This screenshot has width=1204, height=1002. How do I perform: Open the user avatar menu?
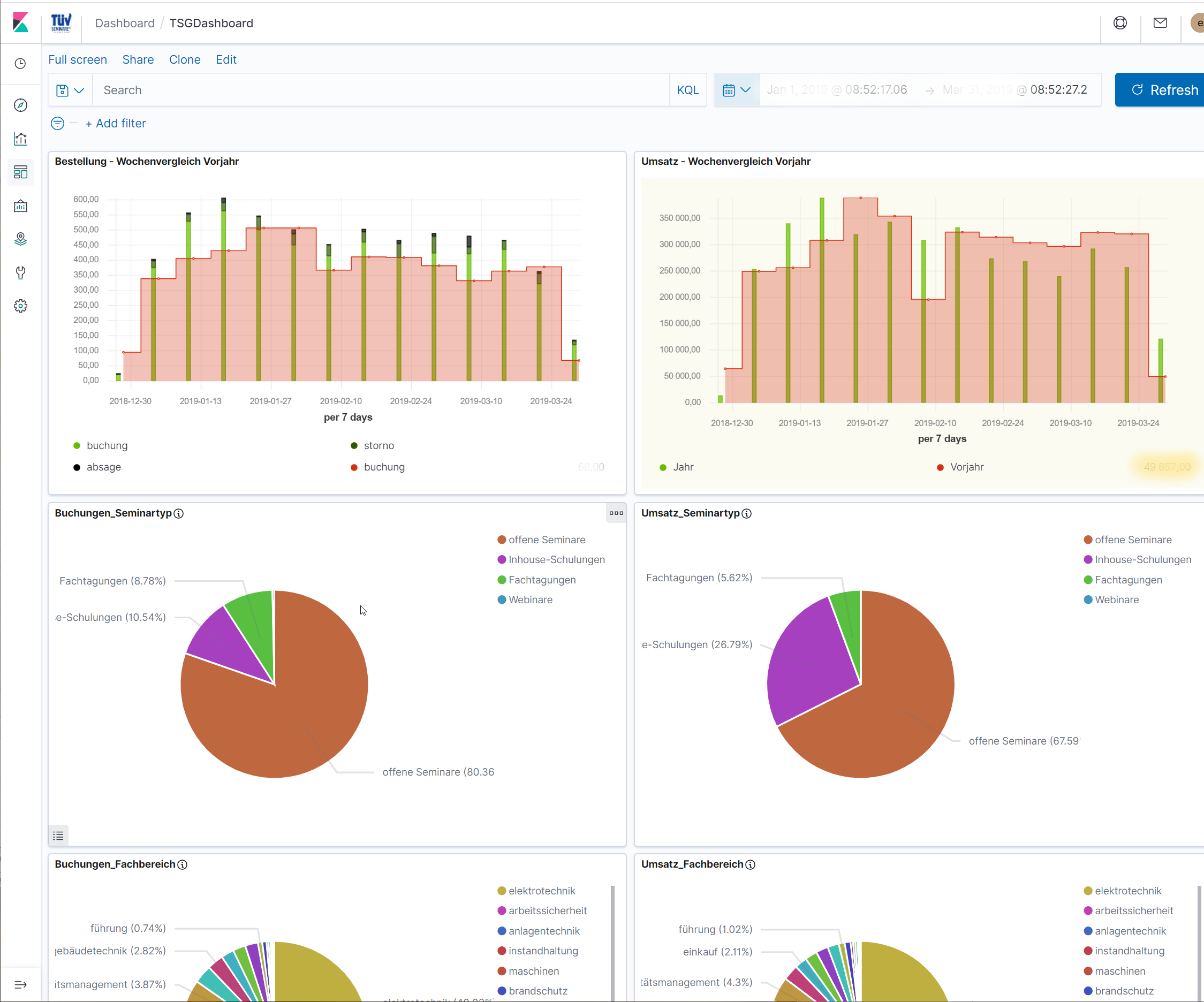[1197, 23]
